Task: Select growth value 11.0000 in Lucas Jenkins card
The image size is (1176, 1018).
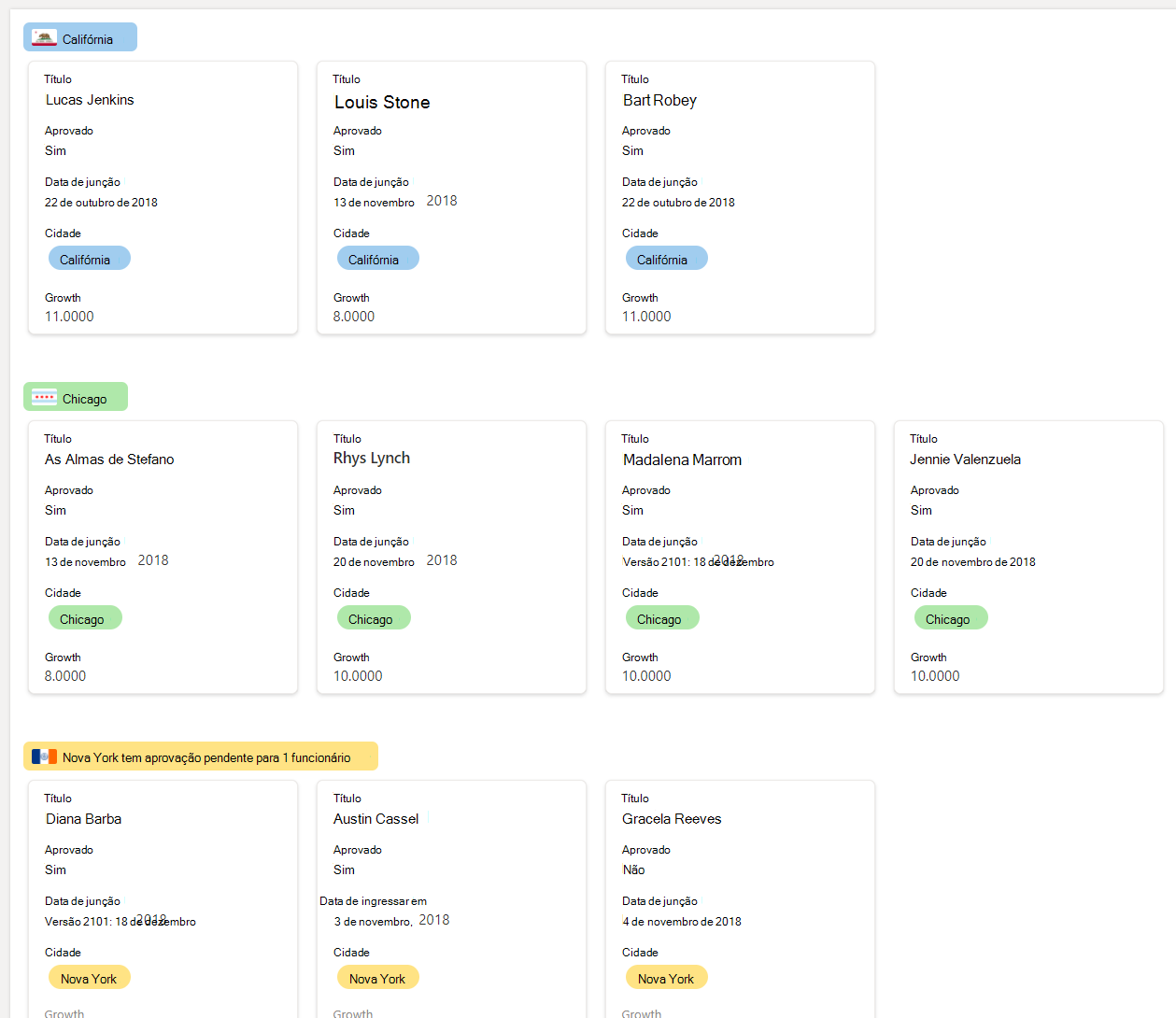Action: click(69, 317)
